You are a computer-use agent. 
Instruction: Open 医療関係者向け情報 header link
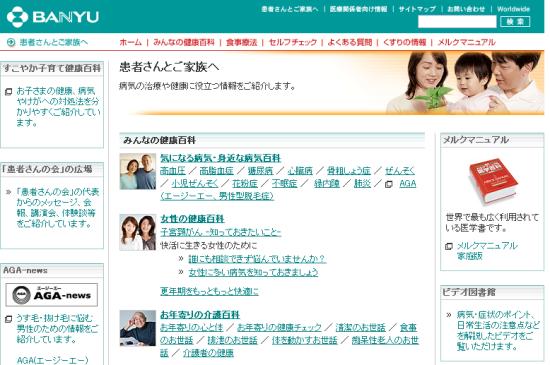coord(358,9)
